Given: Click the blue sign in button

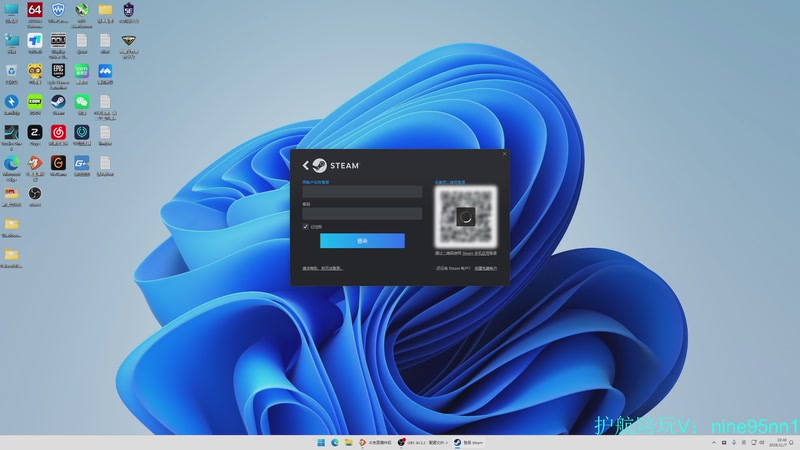Looking at the screenshot, I should tap(362, 241).
